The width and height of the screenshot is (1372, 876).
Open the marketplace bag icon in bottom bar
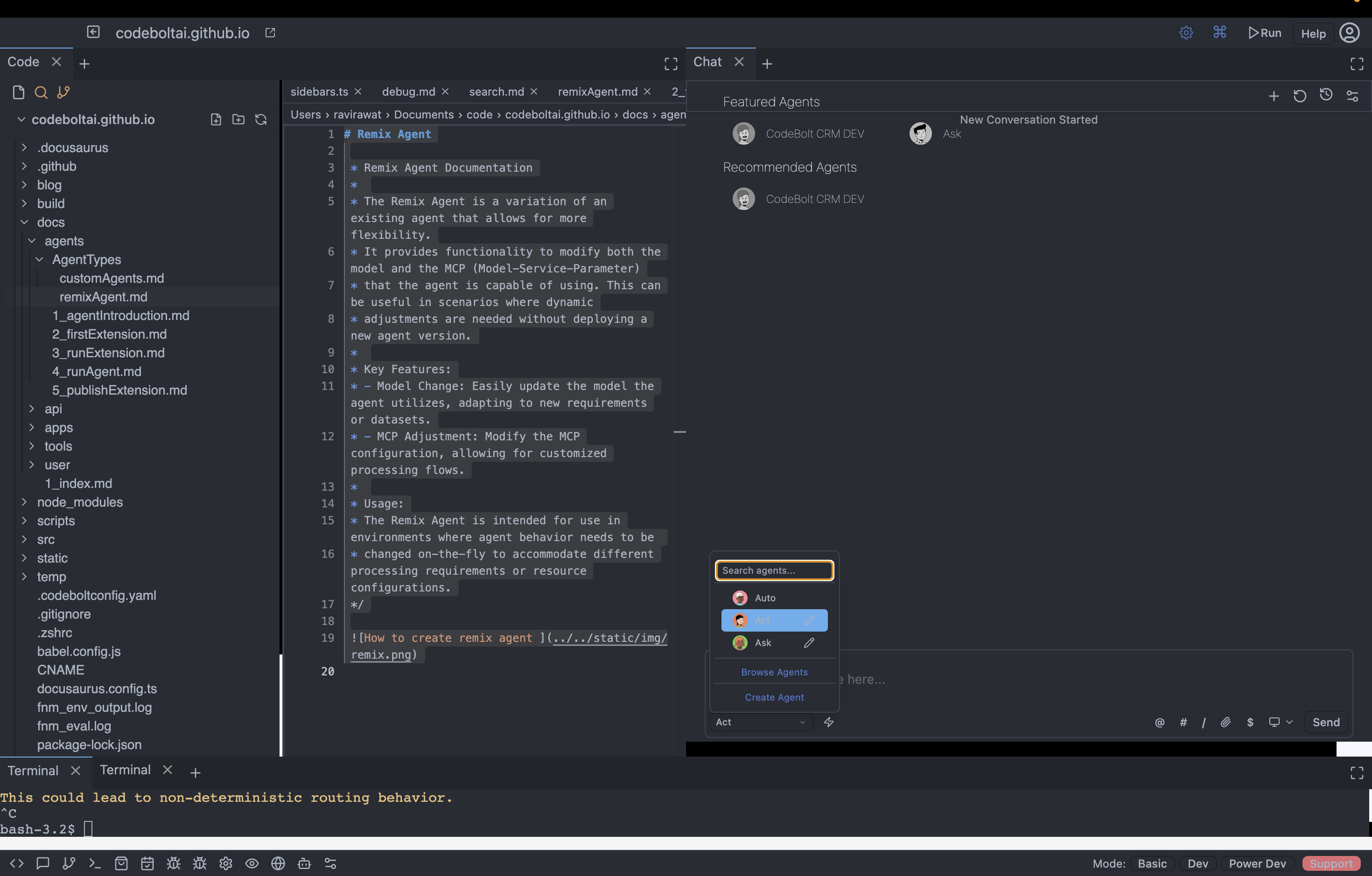[x=121, y=863]
